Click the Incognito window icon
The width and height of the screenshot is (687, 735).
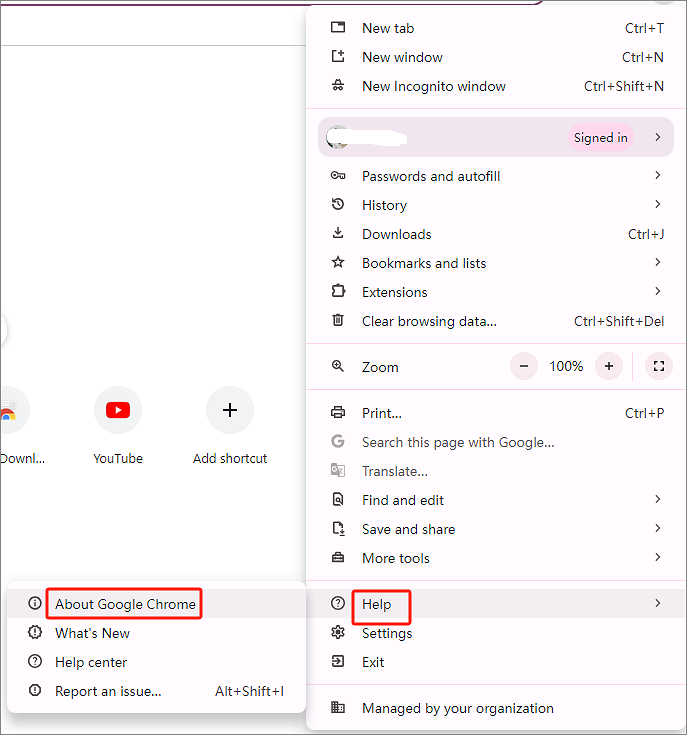click(338, 85)
